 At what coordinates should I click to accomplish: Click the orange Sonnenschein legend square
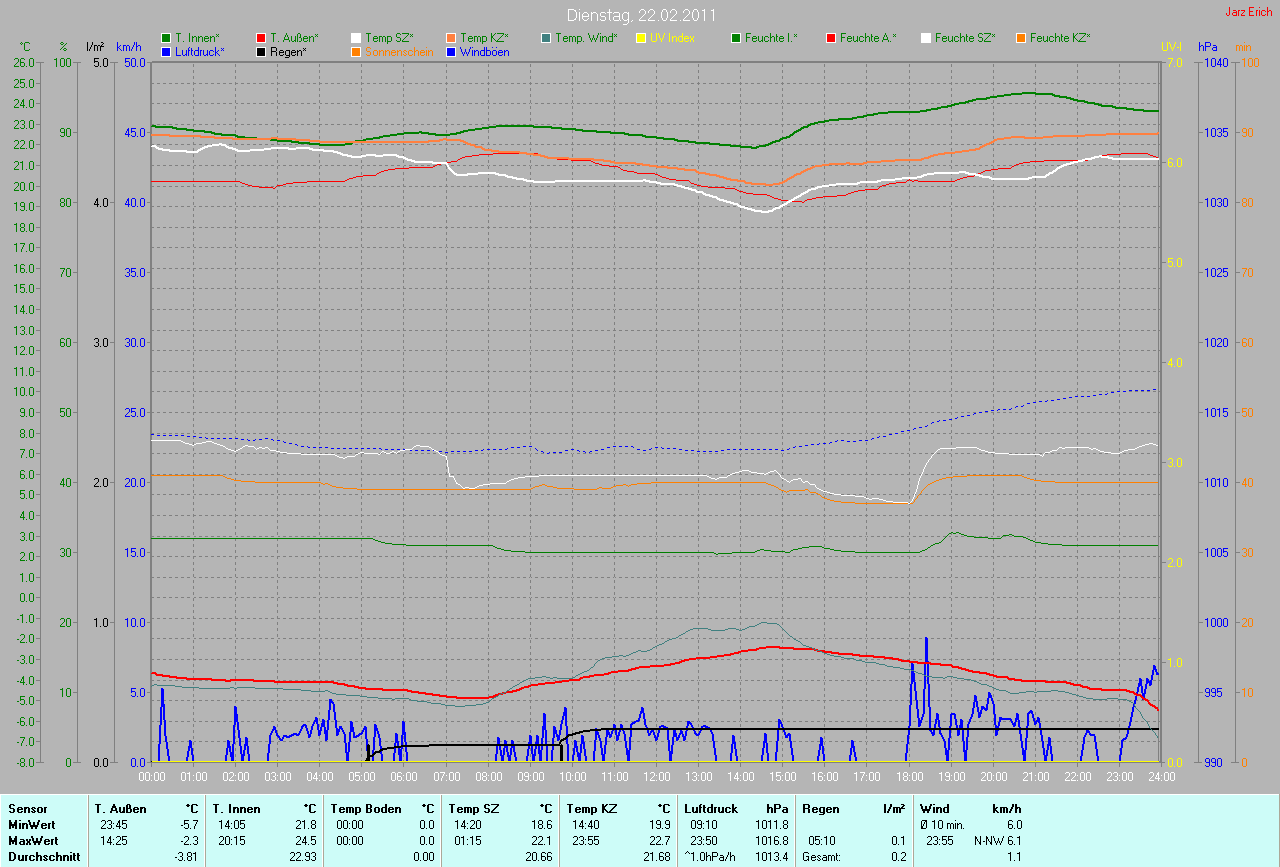(356, 51)
